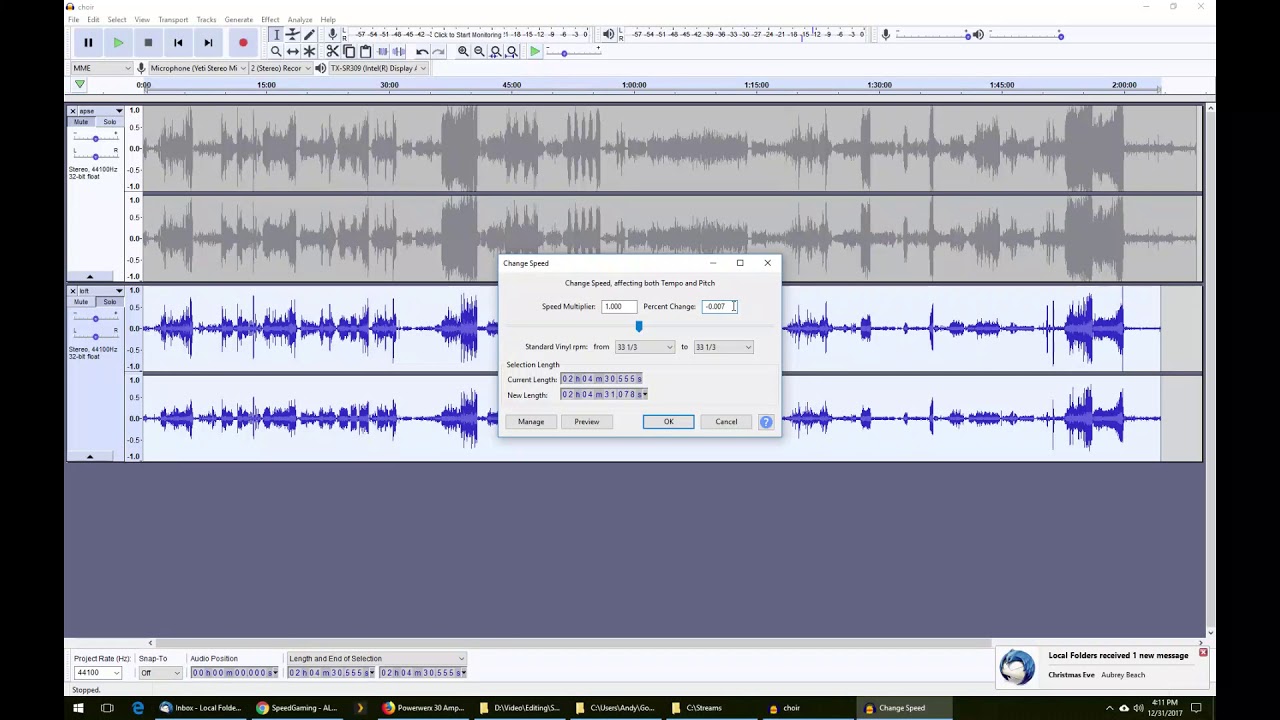This screenshot has width=1280, height=720.
Task: Open the File menu
Action: [x=73, y=20]
